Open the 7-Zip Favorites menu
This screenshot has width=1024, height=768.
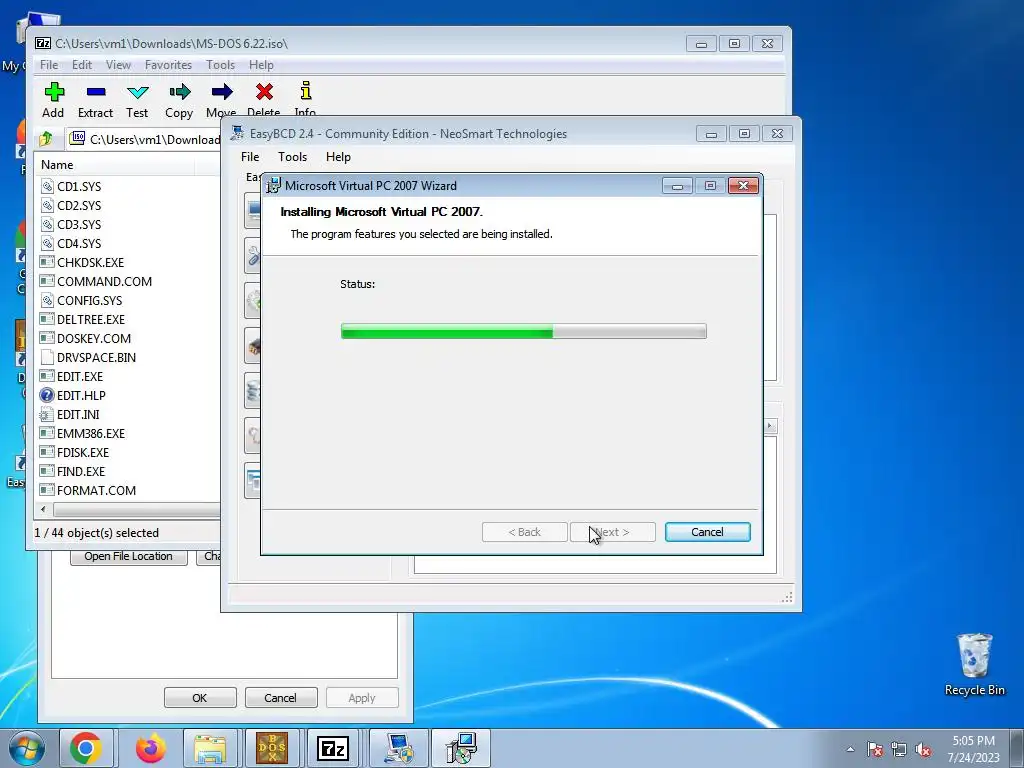168,65
